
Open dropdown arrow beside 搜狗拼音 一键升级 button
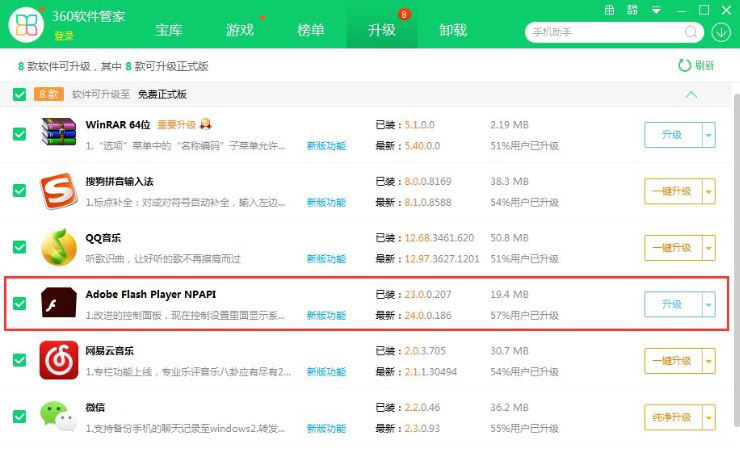(709, 192)
